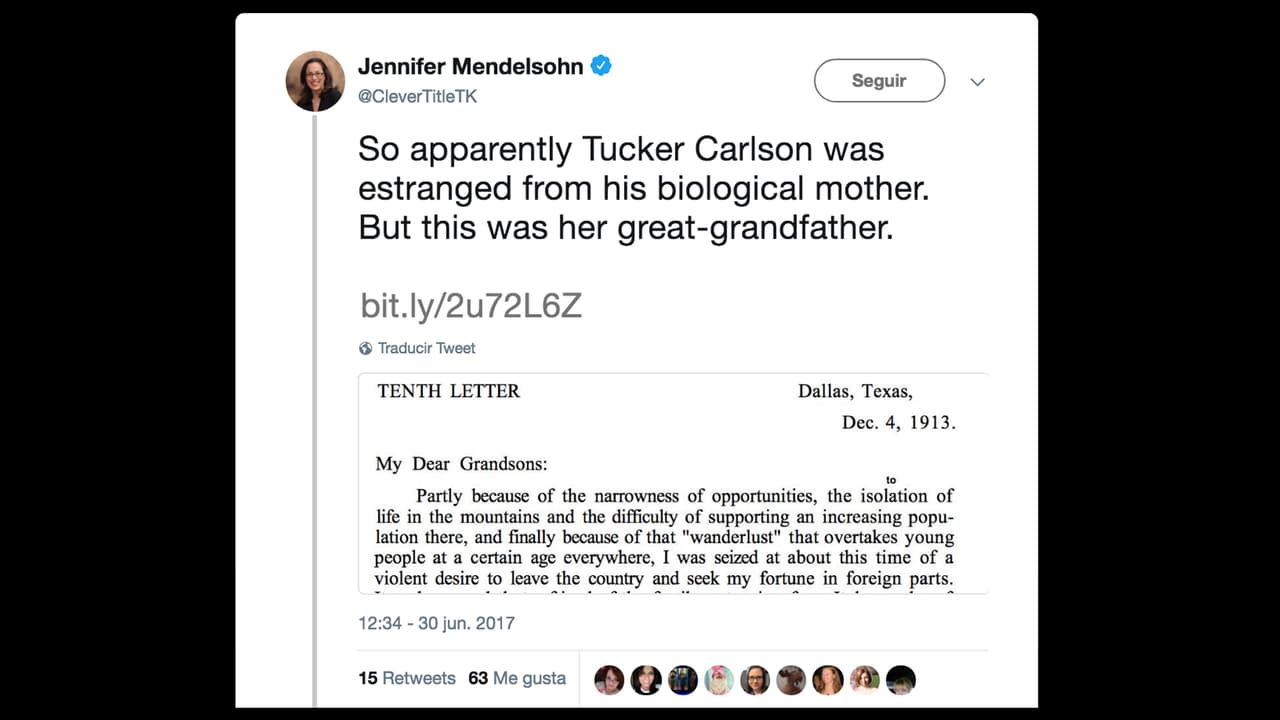
Task: Select the last avatar in the likers strip
Action: pyautogui.click(x=901, y=679)
